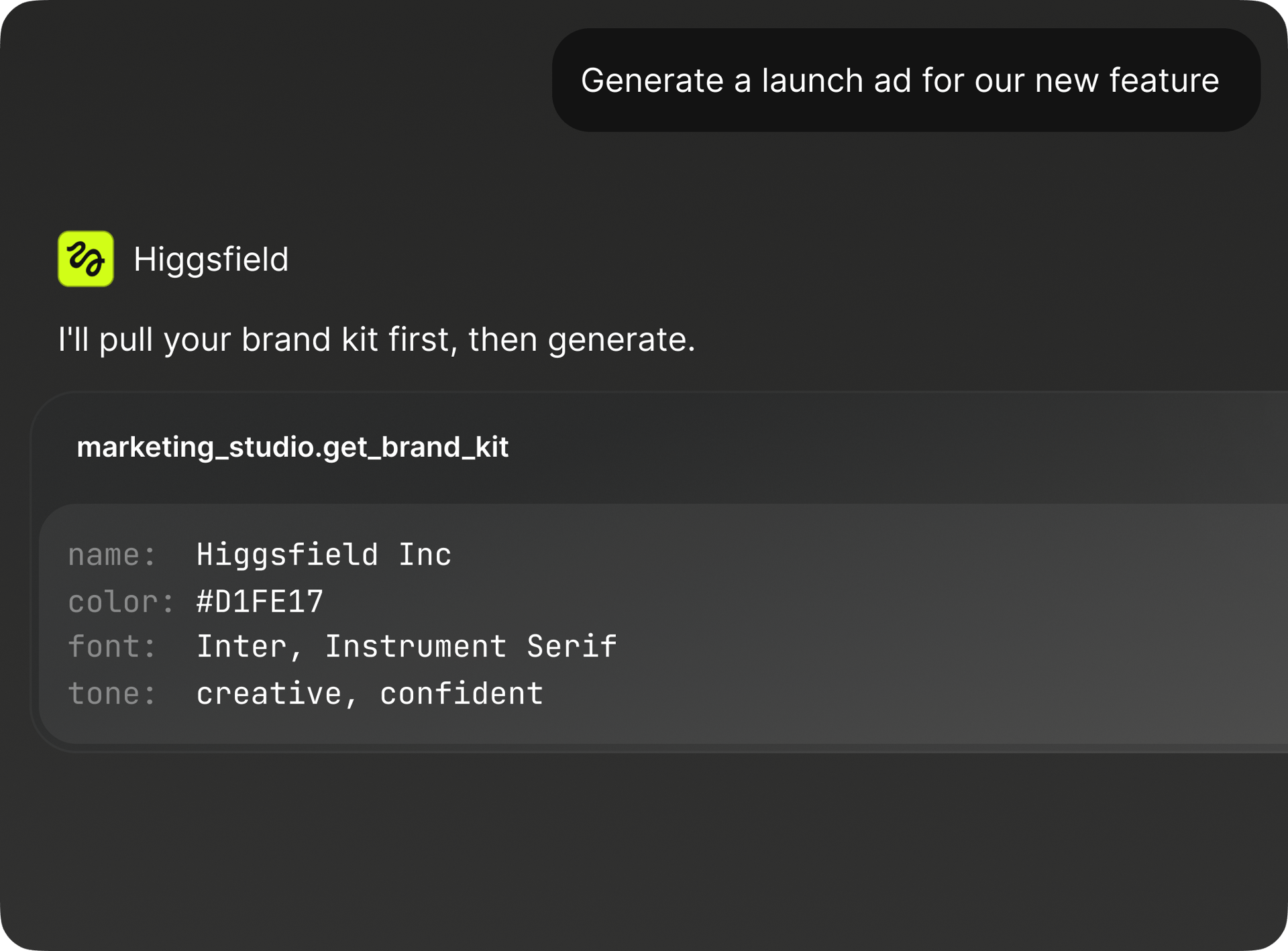Click the 'color:' key label
1288x951 pixels.
pyautogui.click(x=121, y=602)
